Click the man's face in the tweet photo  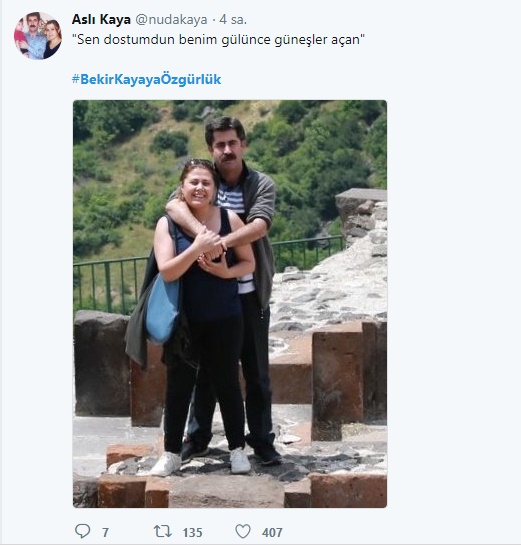(x=226, y=144)
